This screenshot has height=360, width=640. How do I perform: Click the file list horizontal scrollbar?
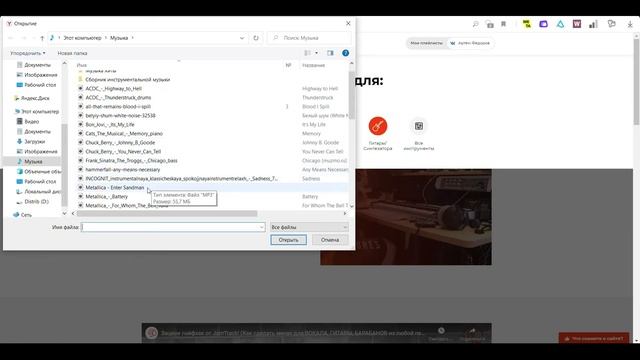pos(167,213)
